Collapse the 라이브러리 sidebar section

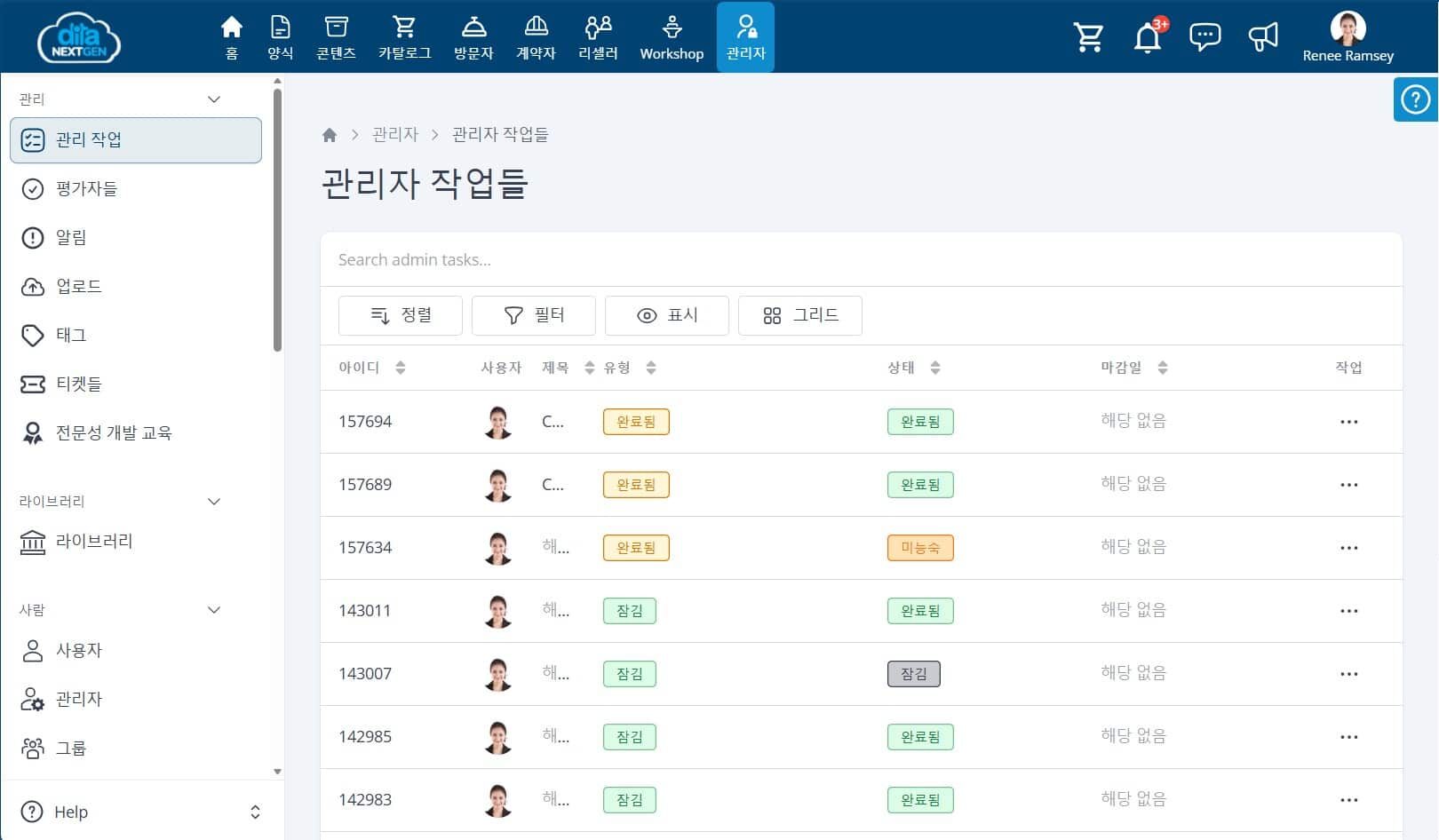click(x=213, y=502)
